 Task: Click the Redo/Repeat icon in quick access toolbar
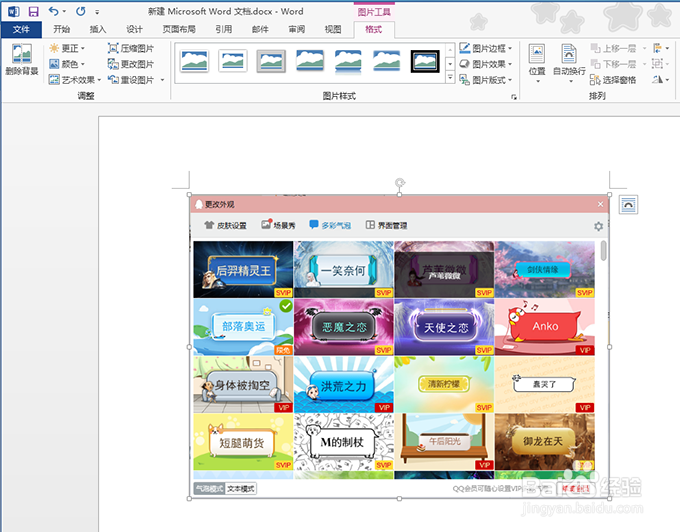point(81,11)
